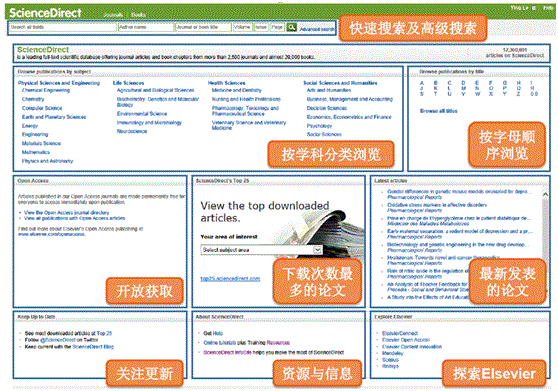Browse Materials Science publications

[x=41, y=143]
